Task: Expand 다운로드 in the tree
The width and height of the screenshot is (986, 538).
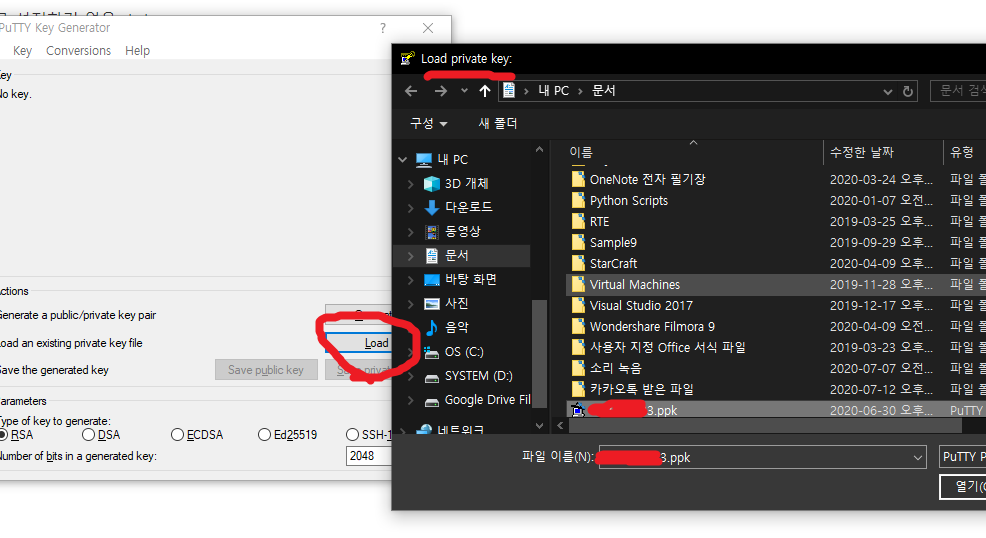Action: pyautogui.click(x=411, y=207)
